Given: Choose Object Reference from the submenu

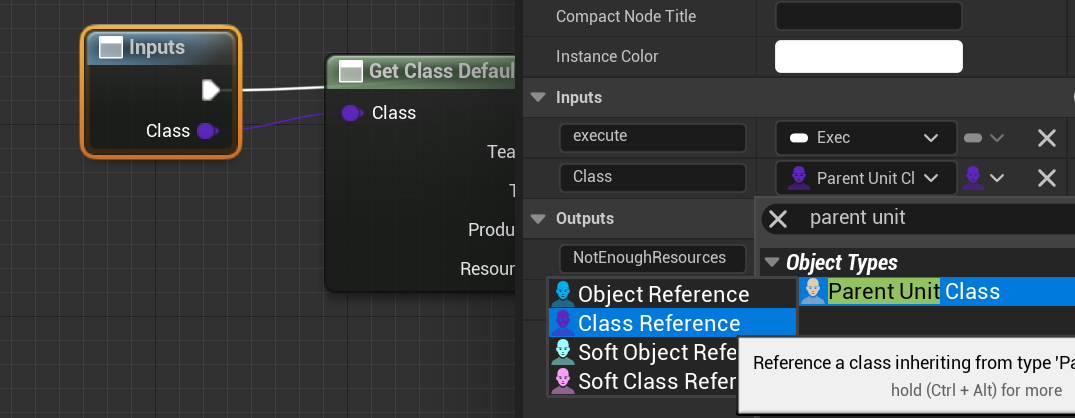Looking at the screenshot, I should click(663, 294).
